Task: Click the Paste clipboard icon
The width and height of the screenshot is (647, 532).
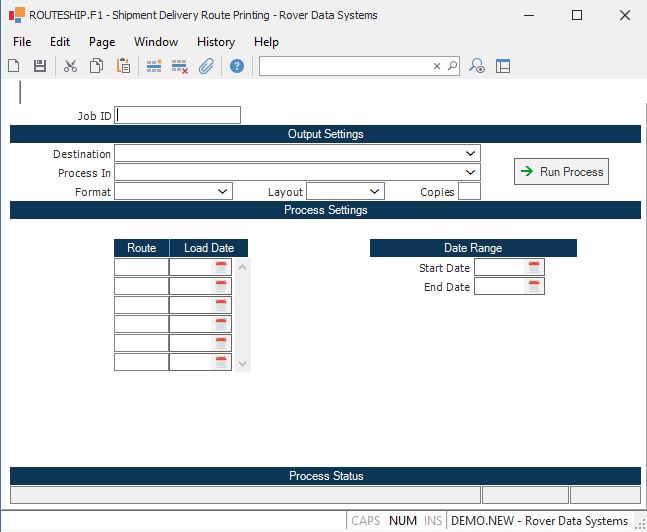Action: click(123, 66)
